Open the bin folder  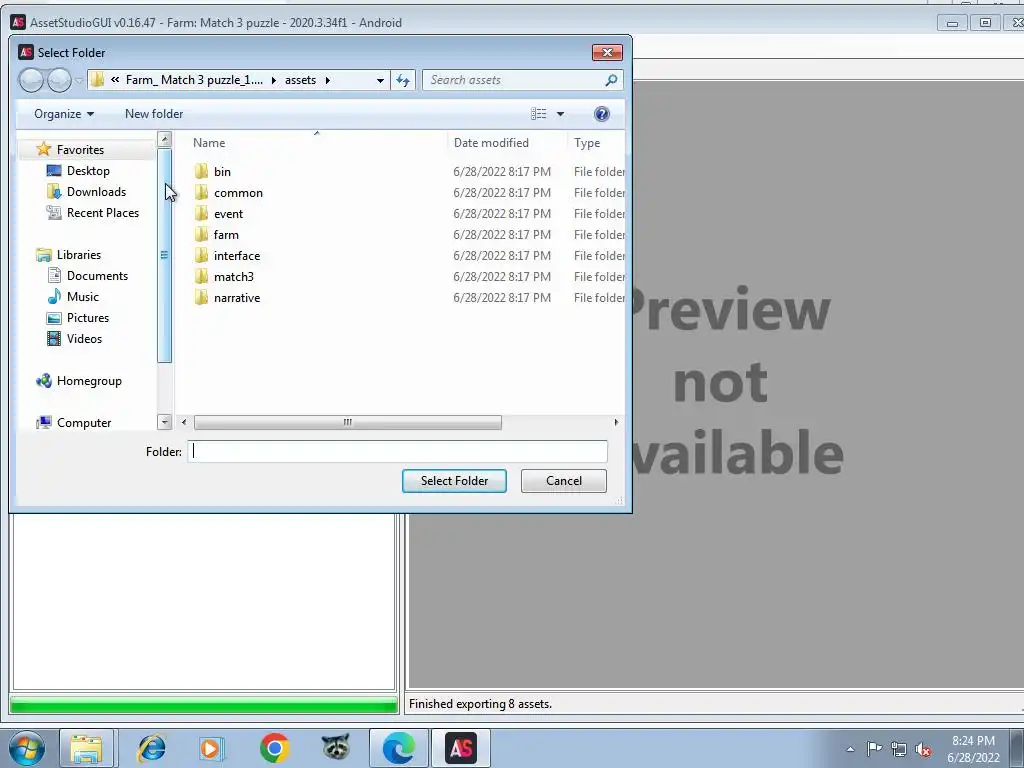[222, 172]
